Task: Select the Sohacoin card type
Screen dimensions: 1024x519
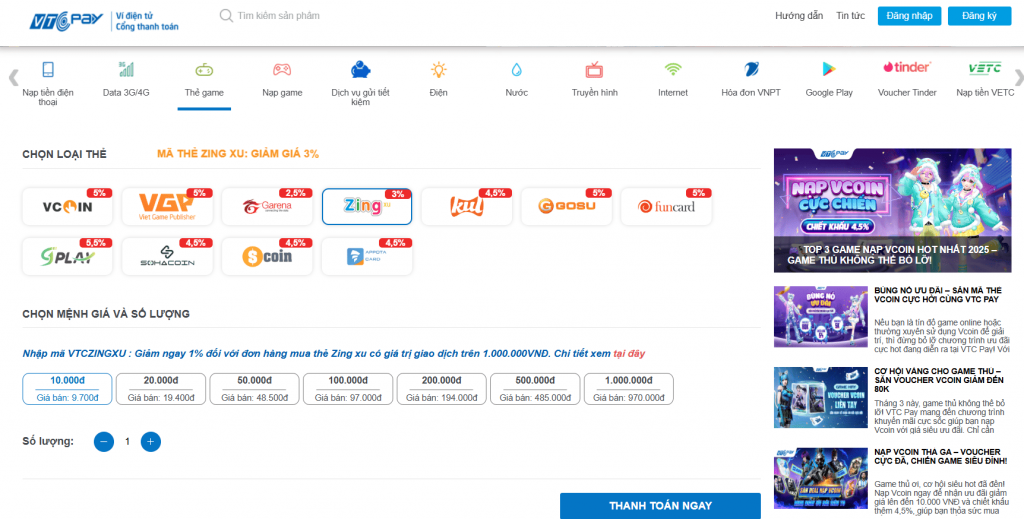Action: (x=167, y=257)
